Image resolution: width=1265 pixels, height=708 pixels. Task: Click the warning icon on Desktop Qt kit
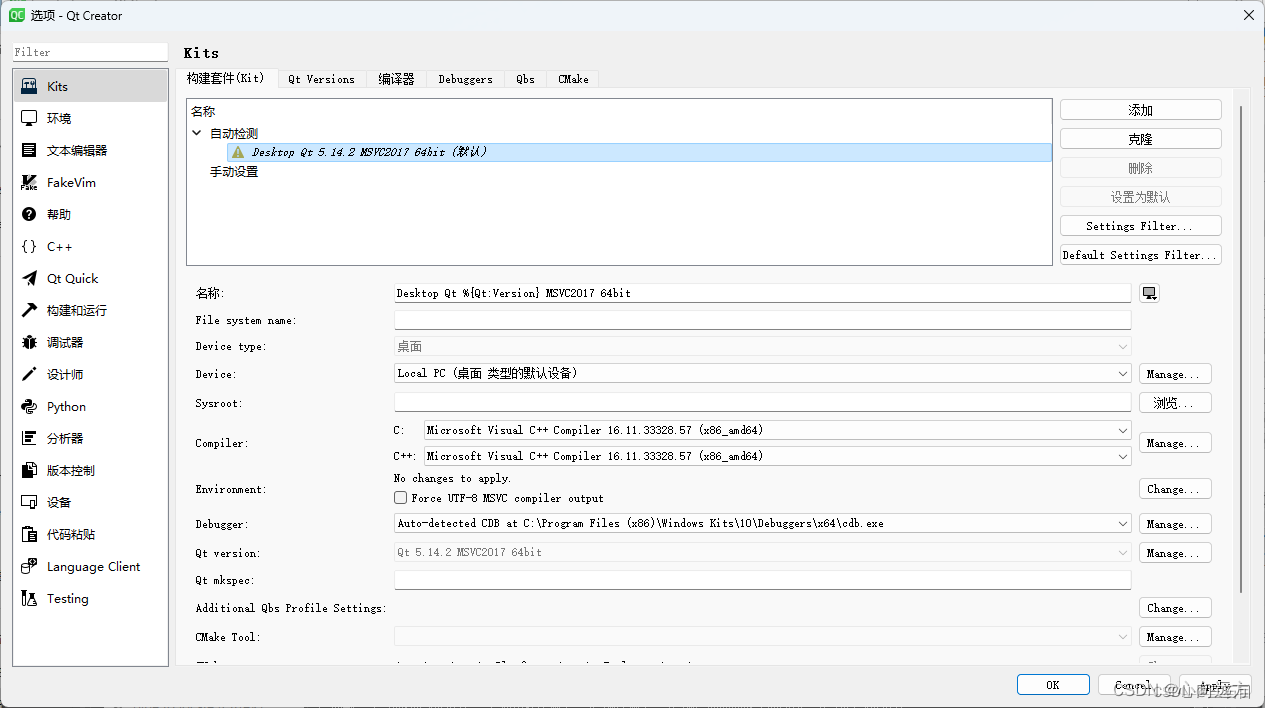pyautogui.click(x=238, y=152)
